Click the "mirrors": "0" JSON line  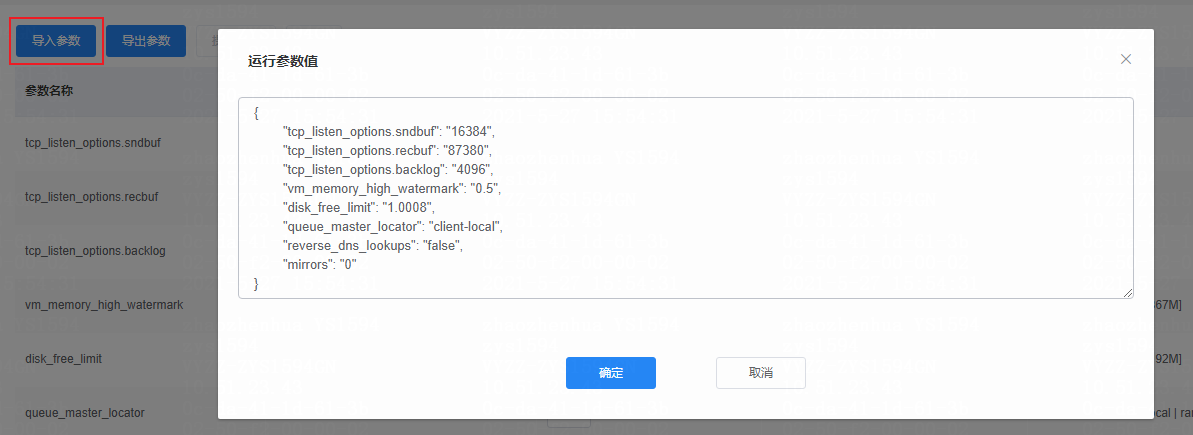[320, 265]
